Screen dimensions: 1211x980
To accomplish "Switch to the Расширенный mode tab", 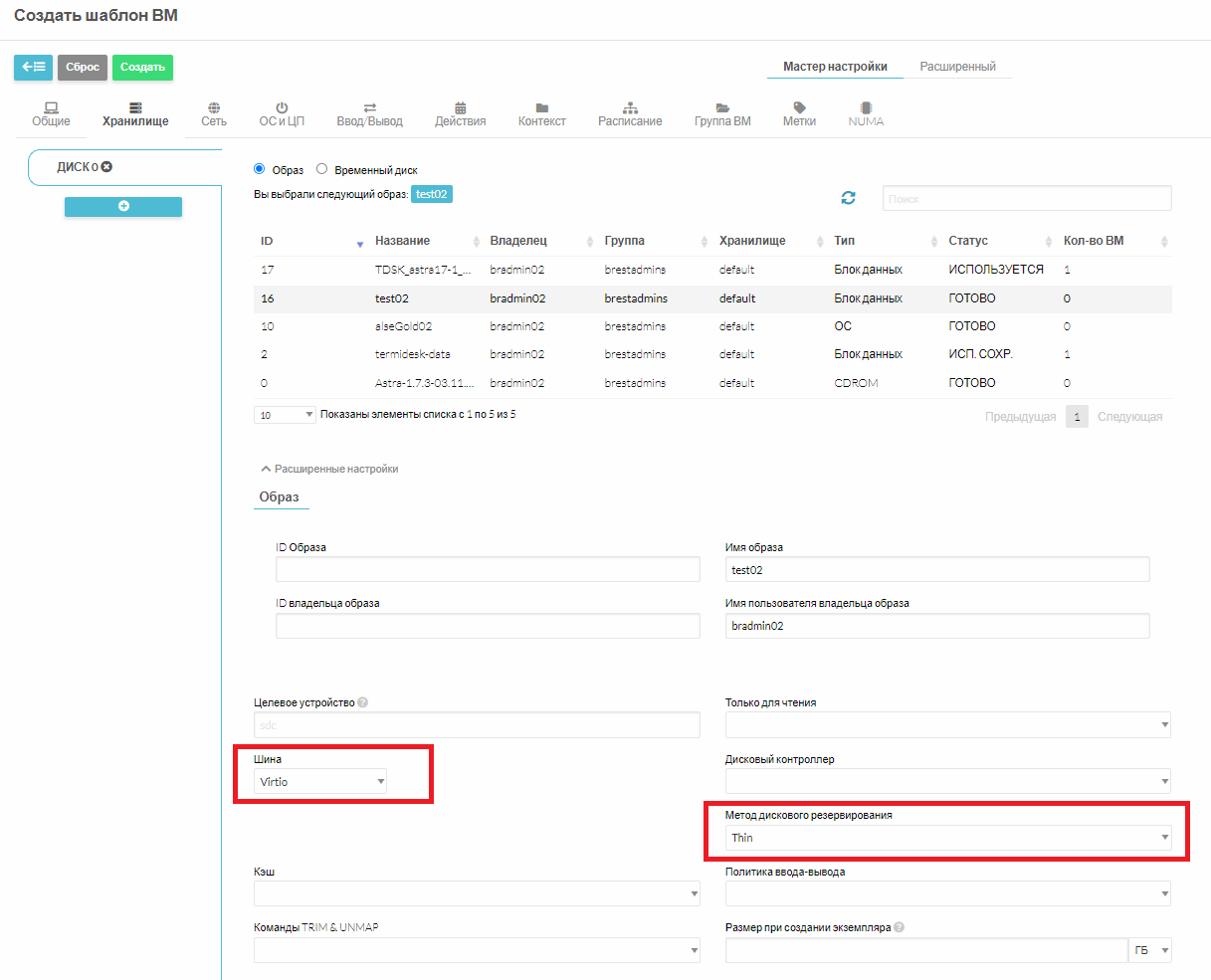I will coord(957,67).
